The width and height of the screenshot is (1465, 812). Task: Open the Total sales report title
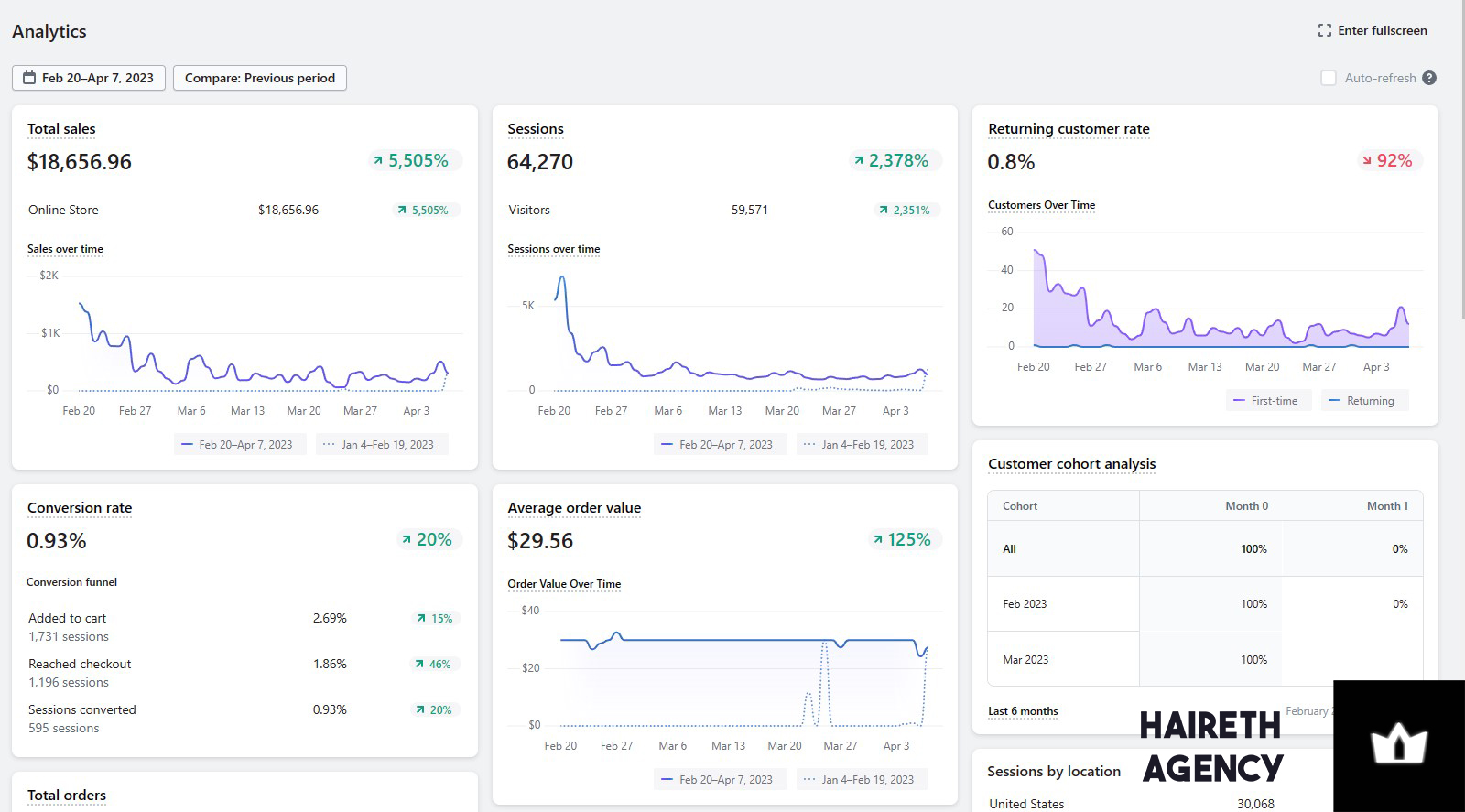[x=61, y=129]
